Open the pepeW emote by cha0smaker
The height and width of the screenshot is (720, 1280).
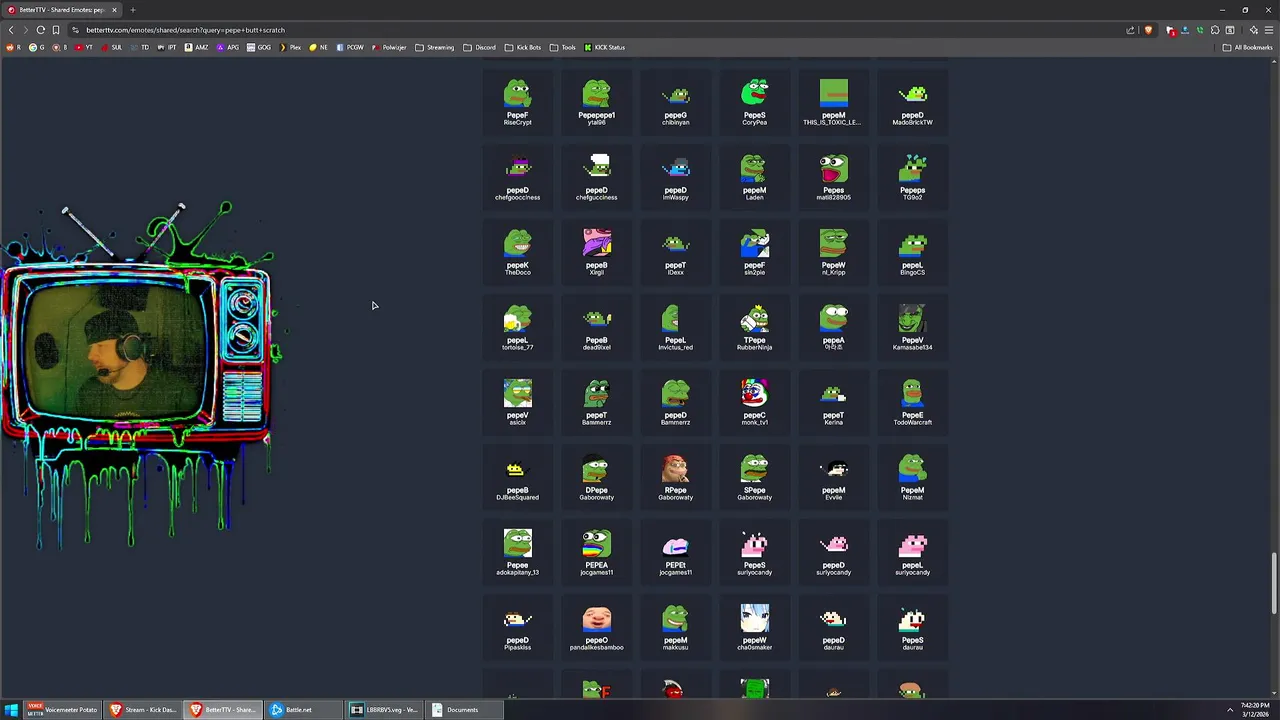754,626
